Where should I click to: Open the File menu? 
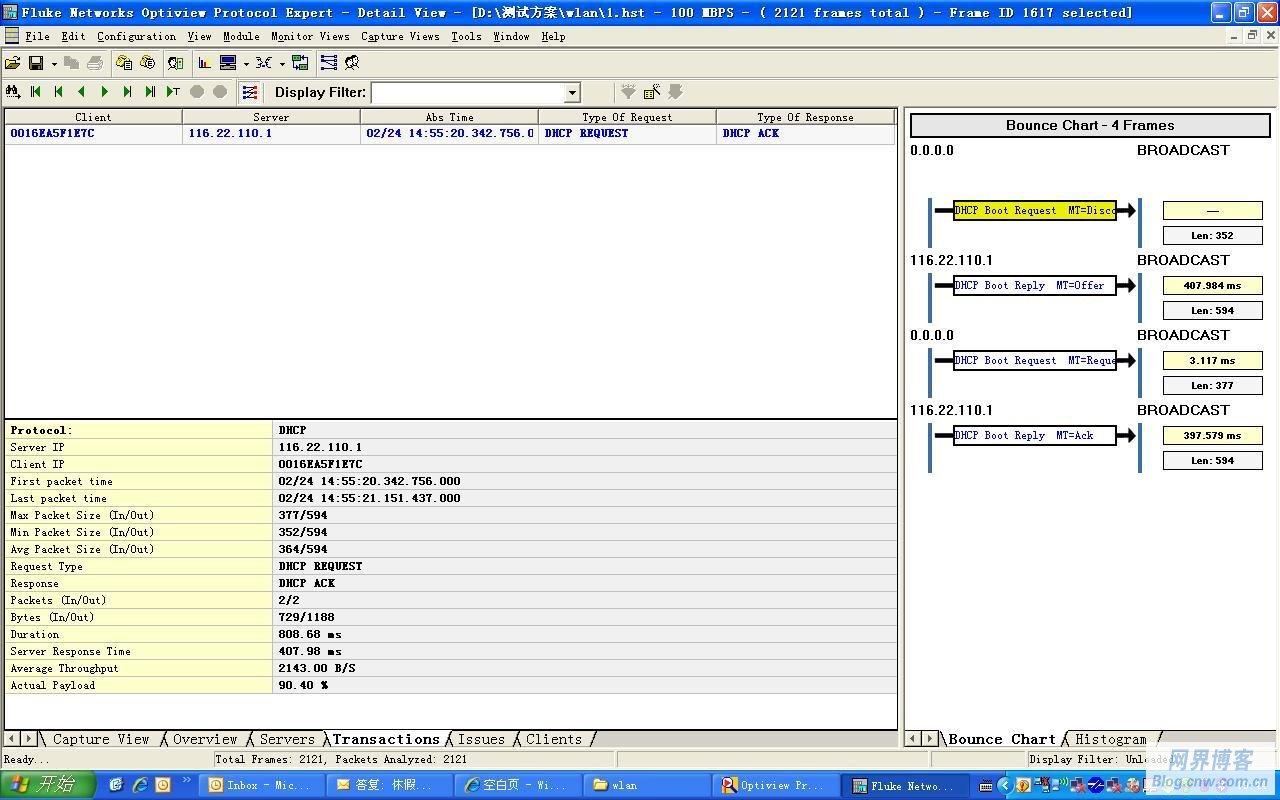(38, 36)
